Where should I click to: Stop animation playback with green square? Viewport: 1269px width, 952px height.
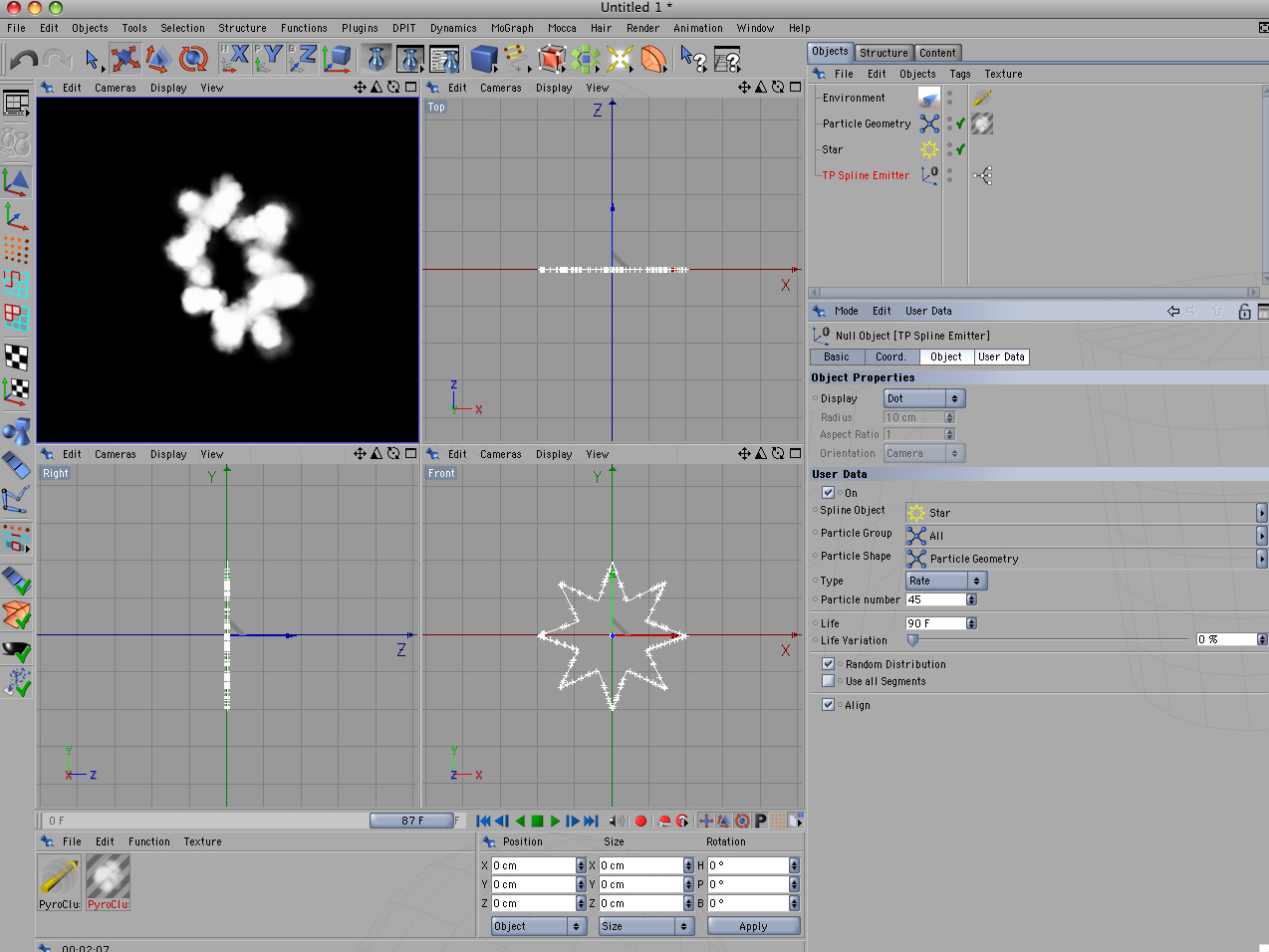[x=537, y=821]
